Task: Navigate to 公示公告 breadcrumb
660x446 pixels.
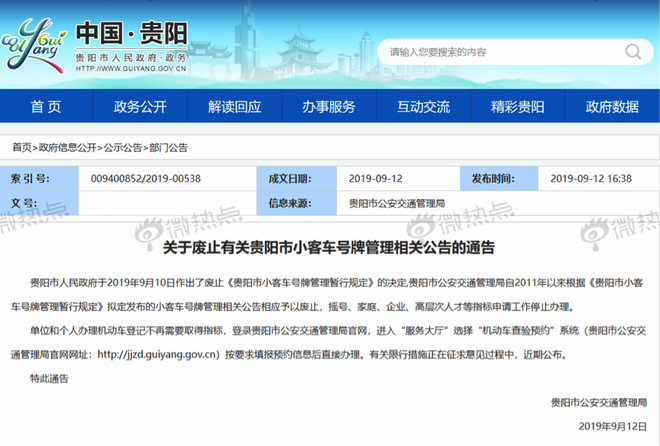Action: tap(123, 147)
